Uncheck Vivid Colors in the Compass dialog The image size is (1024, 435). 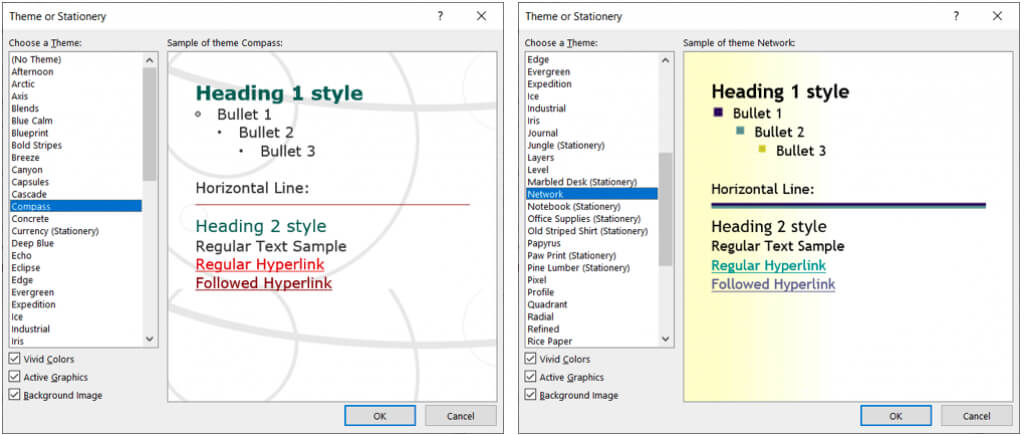click(x=14, y=359)
